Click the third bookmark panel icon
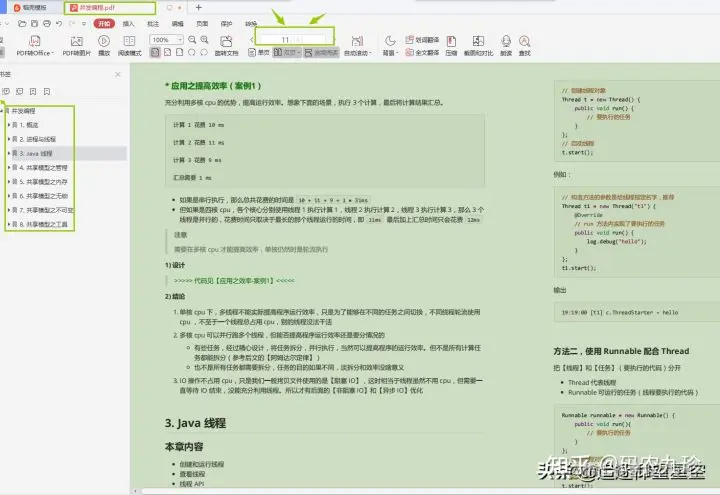 [33, 92]
